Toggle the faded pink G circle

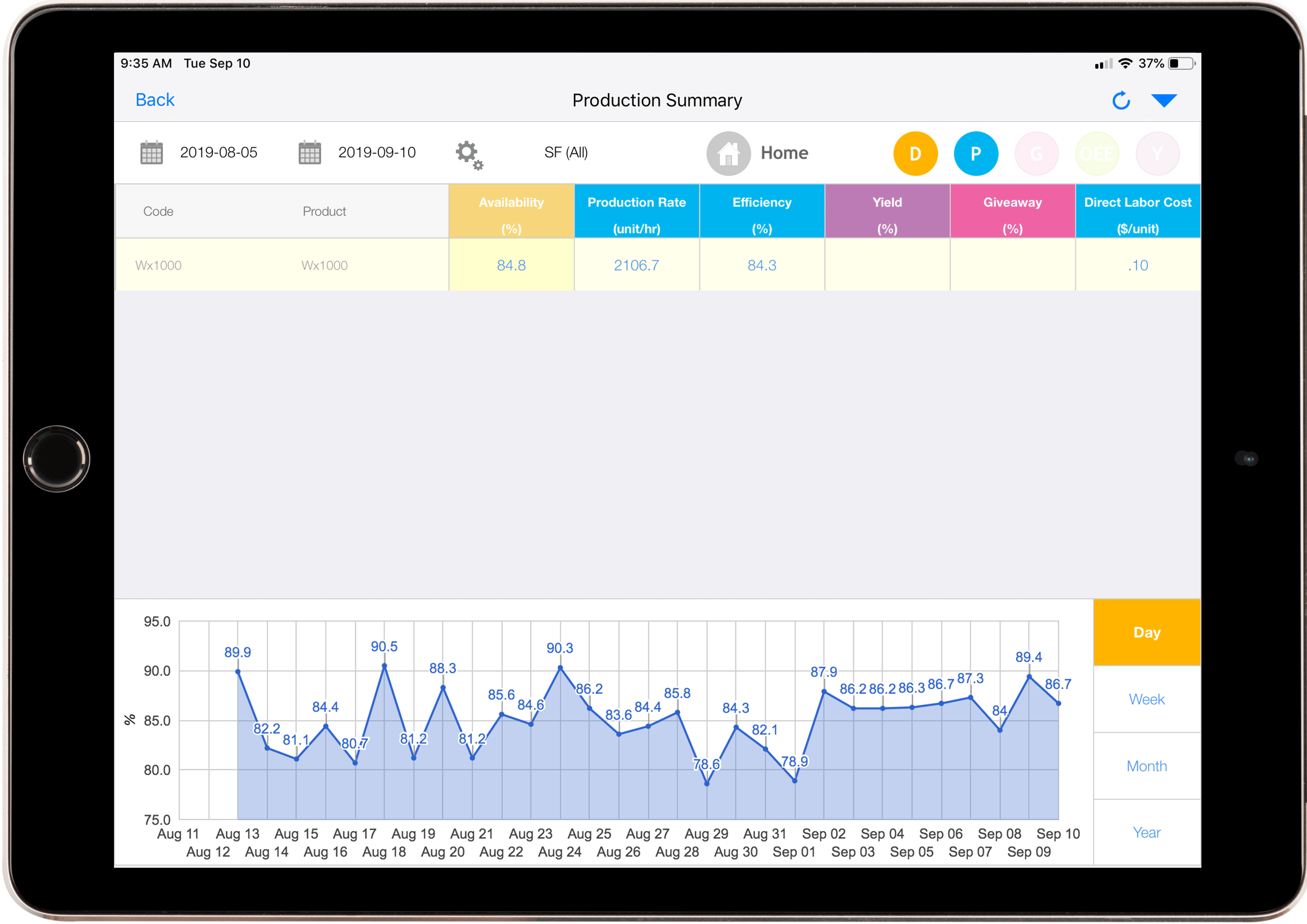tap(1036, 154)
